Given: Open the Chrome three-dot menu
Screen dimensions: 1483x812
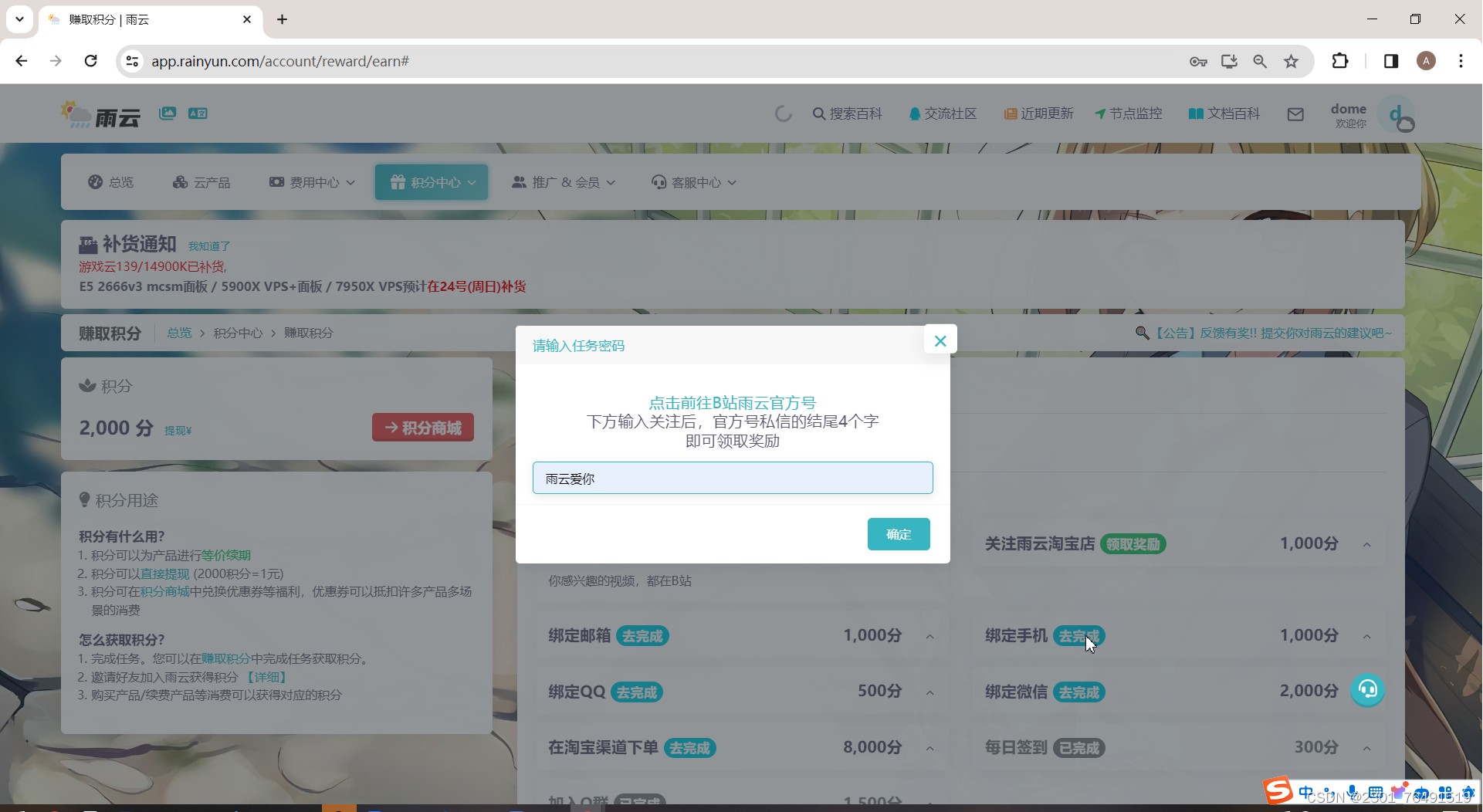Looking at the screenshot, I should (1461, 61).
